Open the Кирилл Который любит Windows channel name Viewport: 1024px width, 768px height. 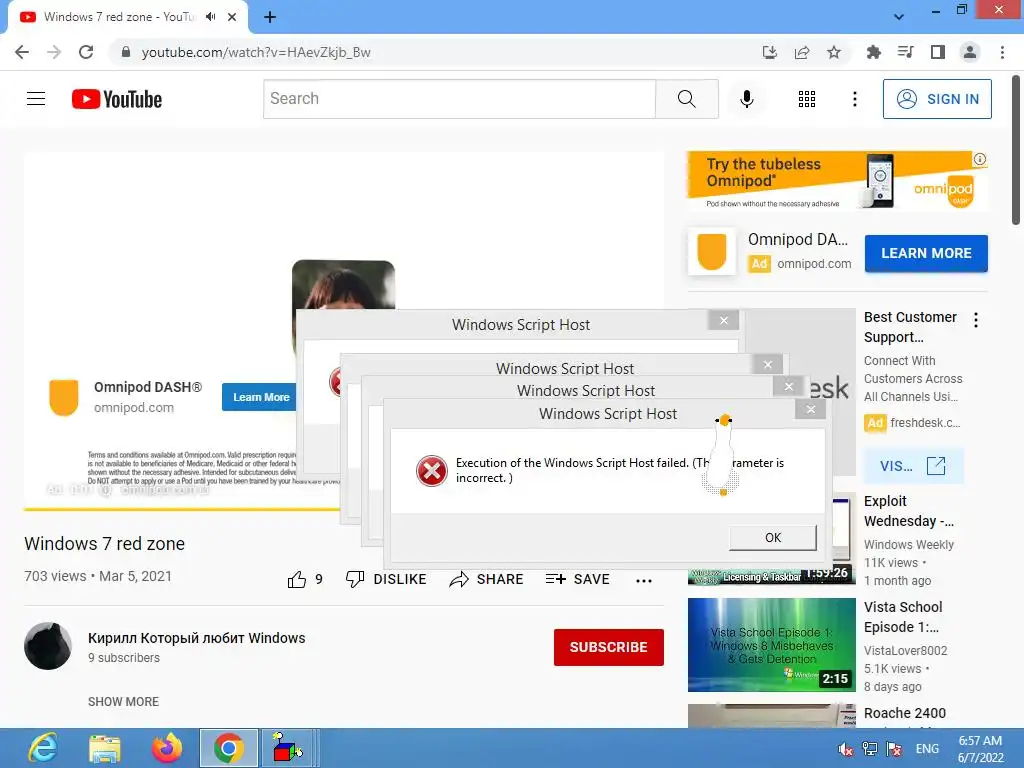point(197,638)
